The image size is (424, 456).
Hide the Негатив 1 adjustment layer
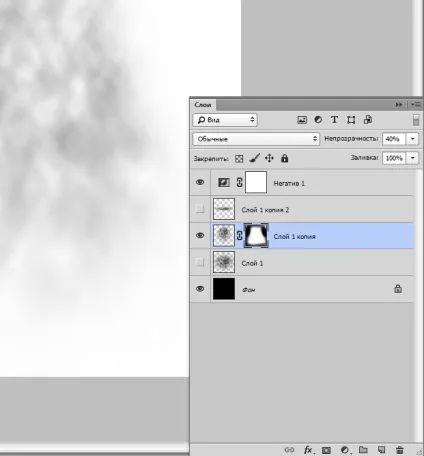point(200,182)
